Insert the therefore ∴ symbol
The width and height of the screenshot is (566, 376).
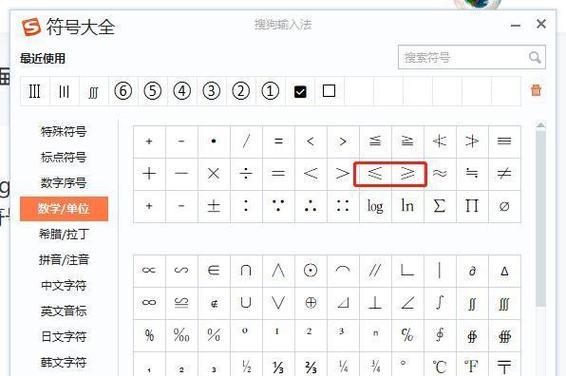coord(310,206)
